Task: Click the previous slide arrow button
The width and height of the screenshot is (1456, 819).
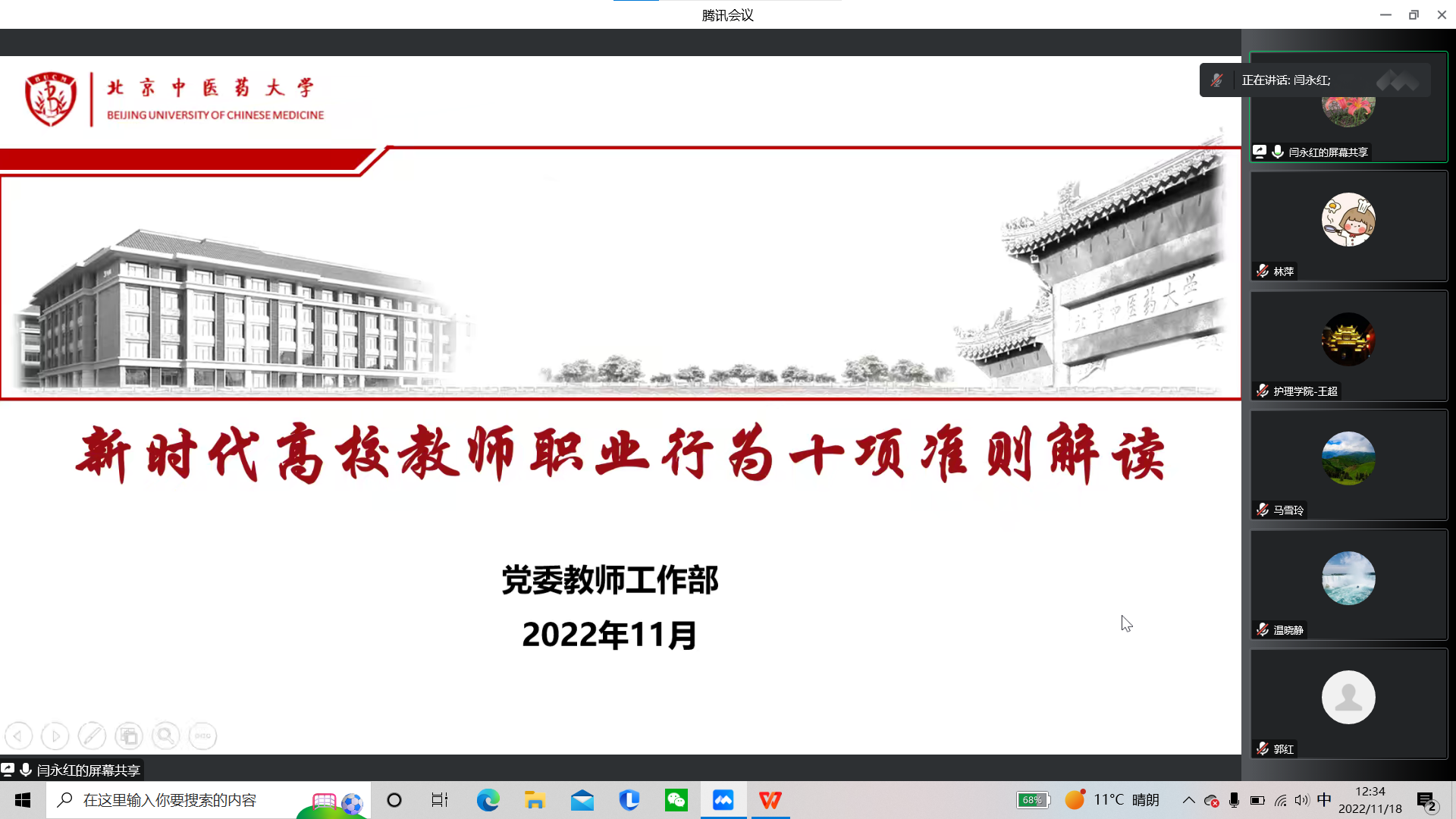Action: coord(18,736)
